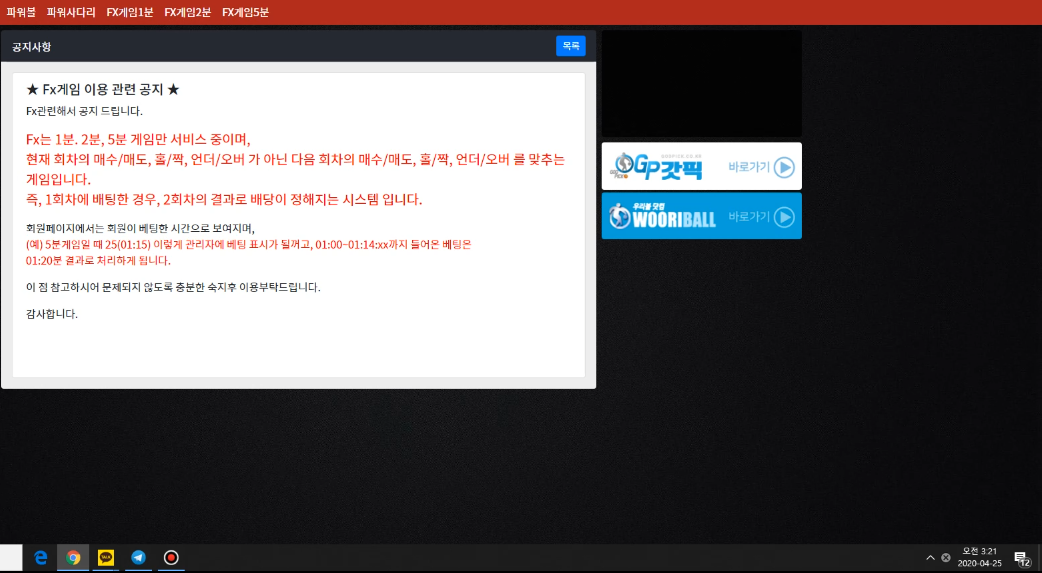This screenshot has height=573, width=1042.
Task: Select the FX게임1분 menu item
Action: [130, 12]
